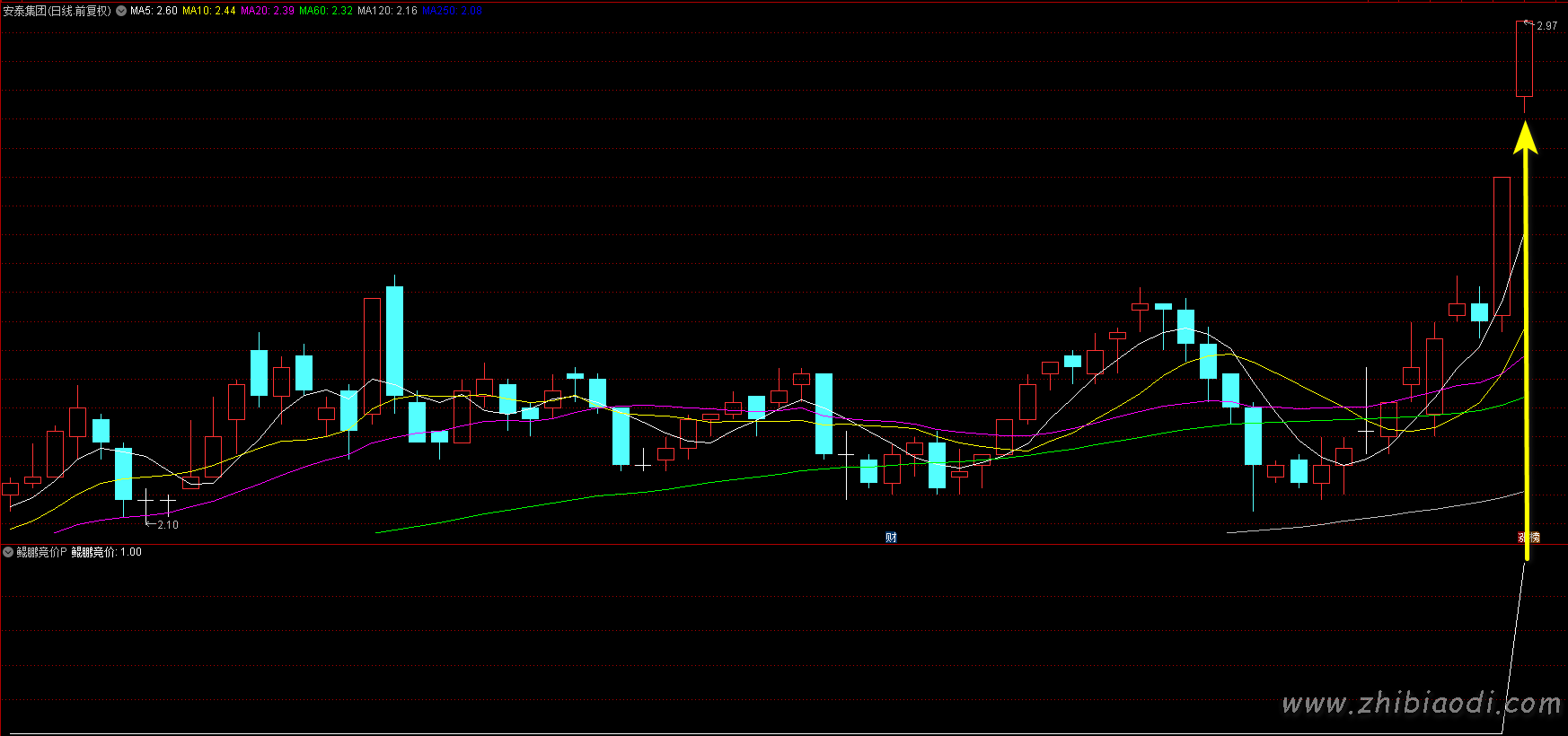Expand the 鲲鹏竞价P indicator dropdown arrow
This screenshot has height=736, width=1568.
8,552
